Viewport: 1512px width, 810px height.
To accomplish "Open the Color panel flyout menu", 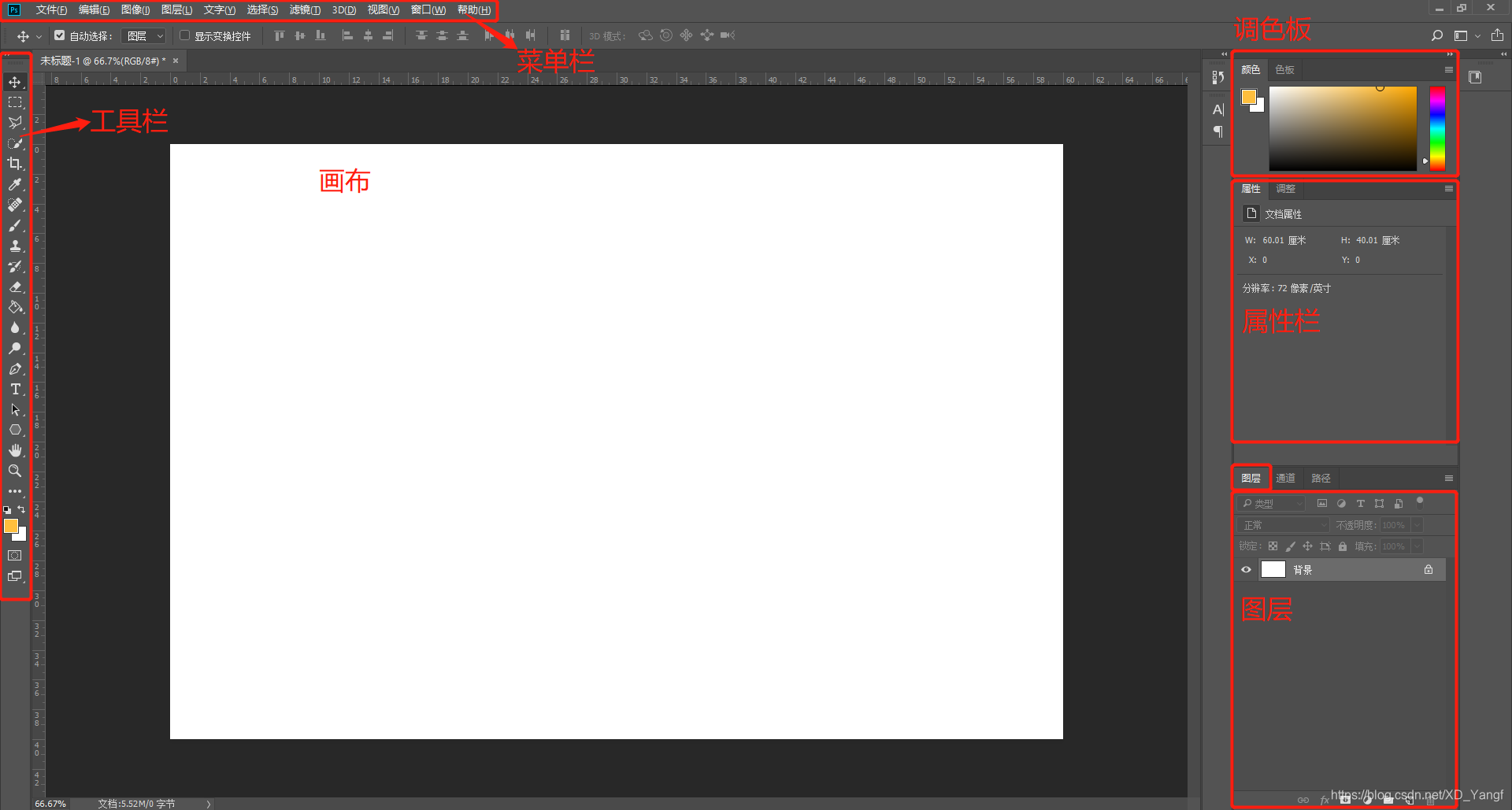I will 1448,70.
